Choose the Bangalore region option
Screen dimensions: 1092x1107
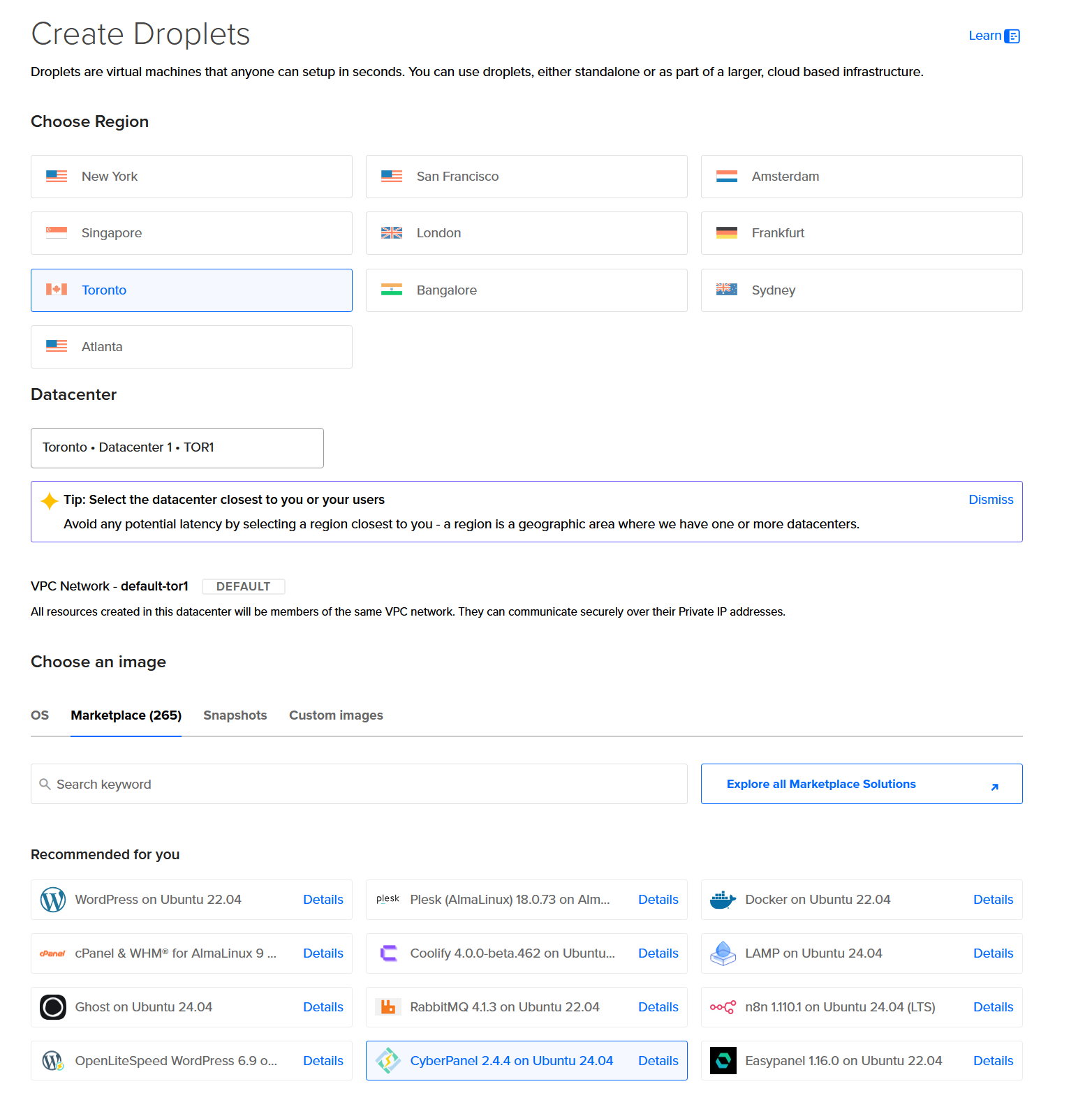526,290
